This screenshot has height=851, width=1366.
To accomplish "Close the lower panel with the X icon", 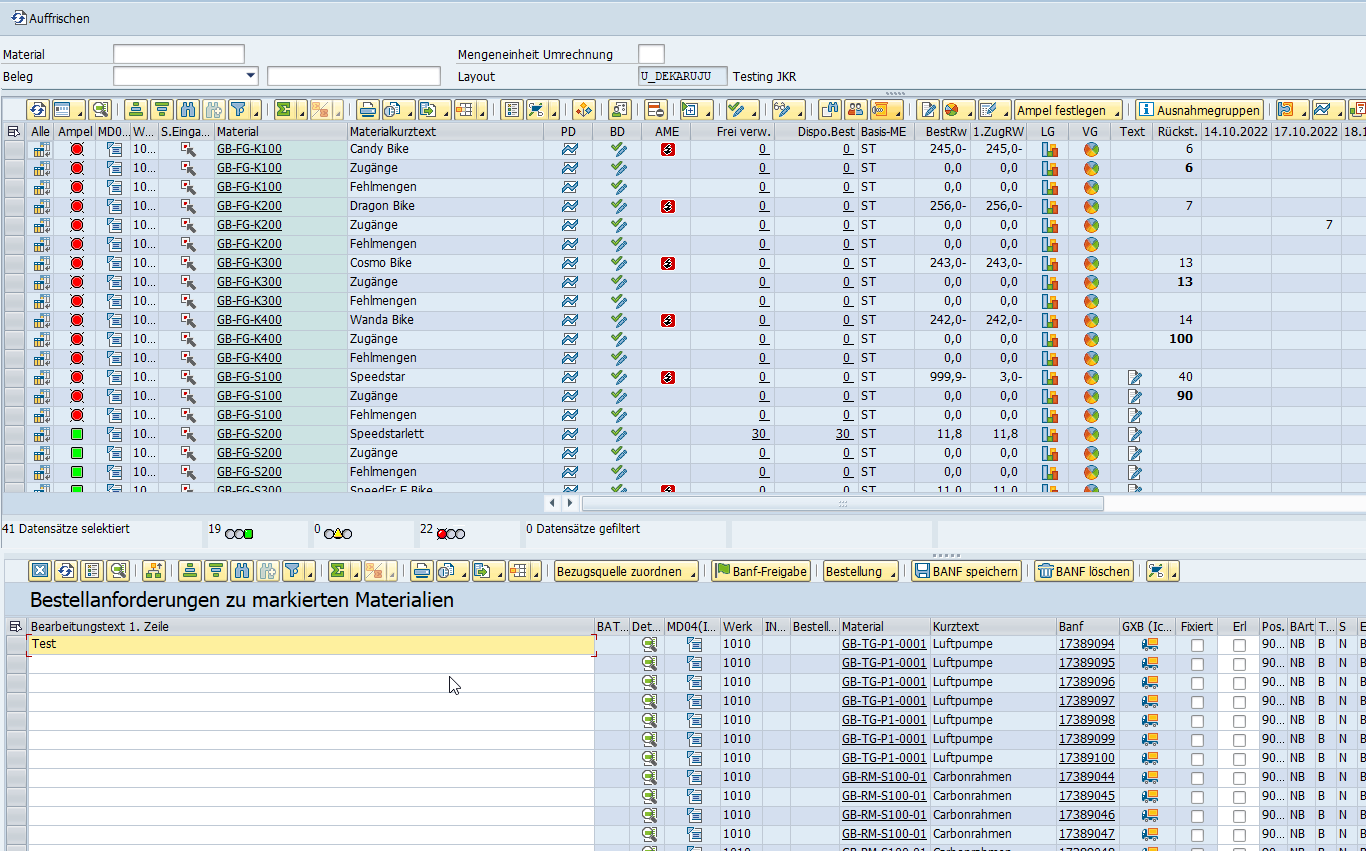I will [39, 572].
